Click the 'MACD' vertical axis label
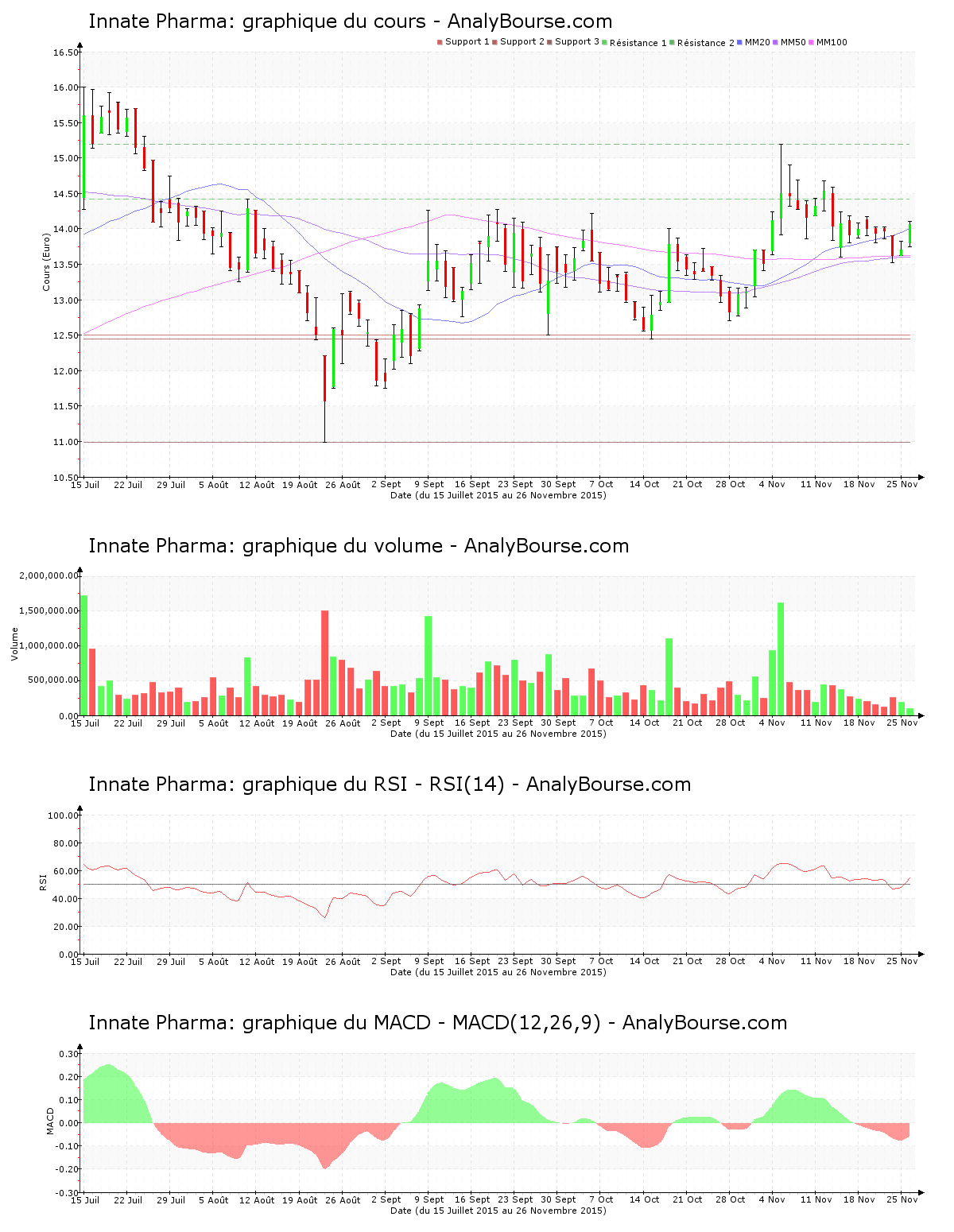 [50, 1121]
